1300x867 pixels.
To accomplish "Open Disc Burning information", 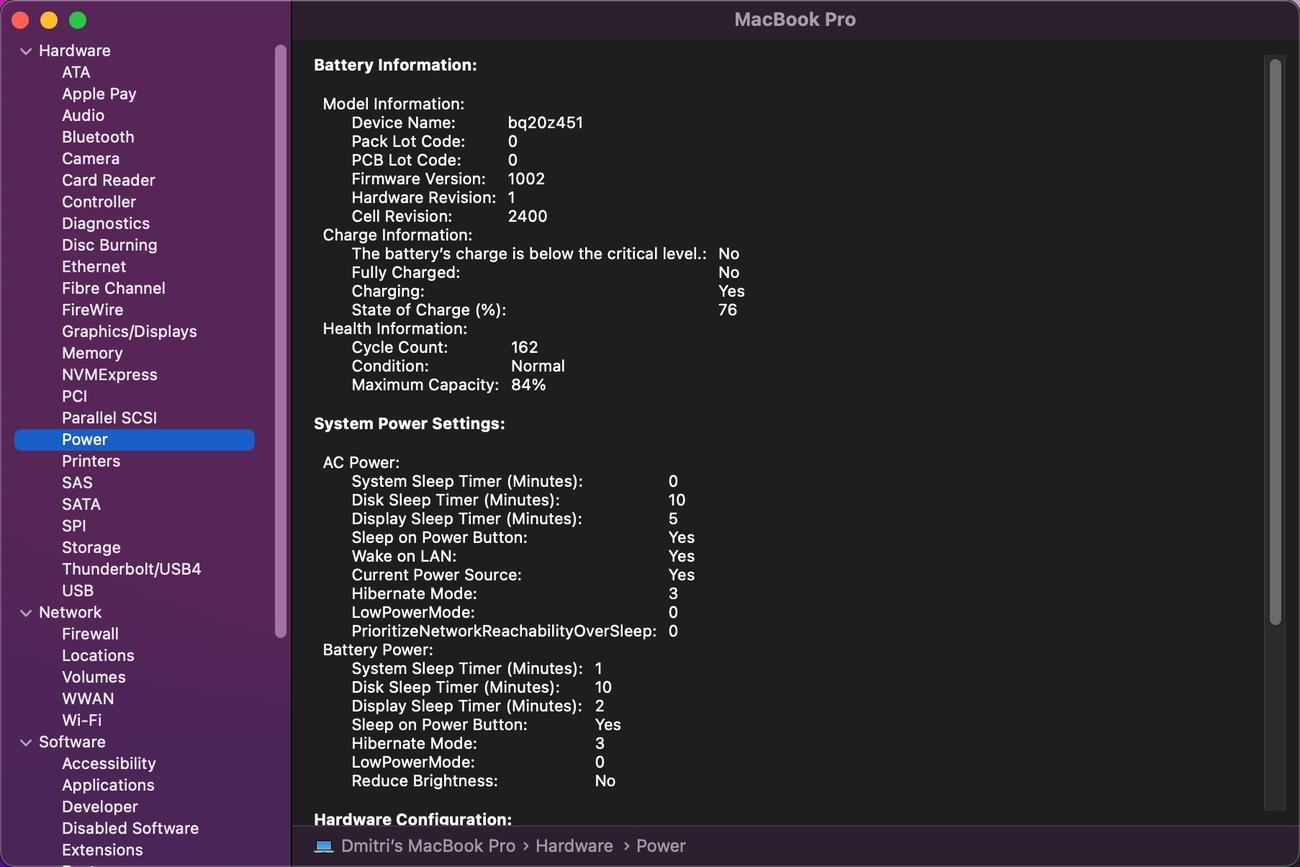I will click(109, 245).
